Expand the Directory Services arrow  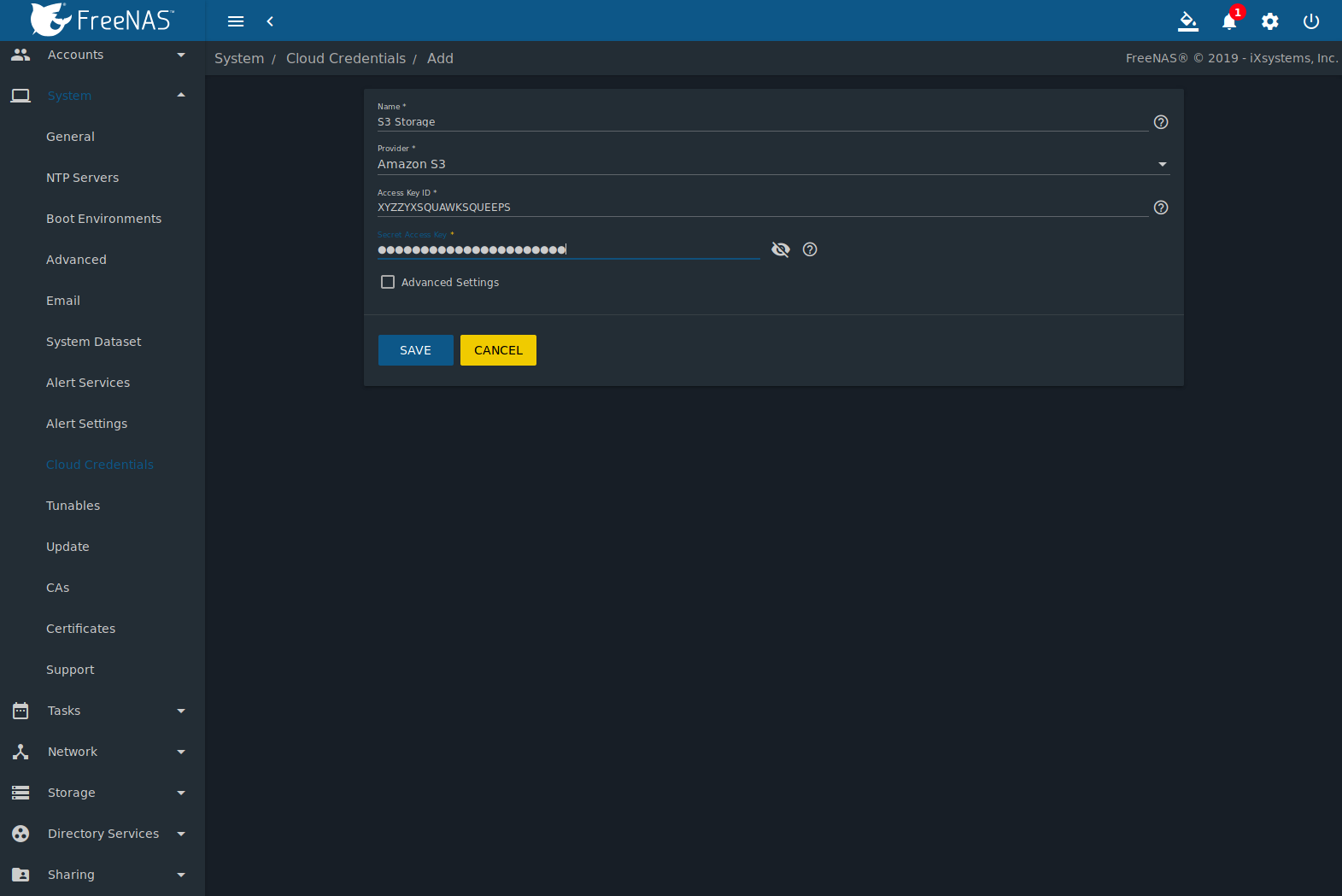[x=181, y=834]
